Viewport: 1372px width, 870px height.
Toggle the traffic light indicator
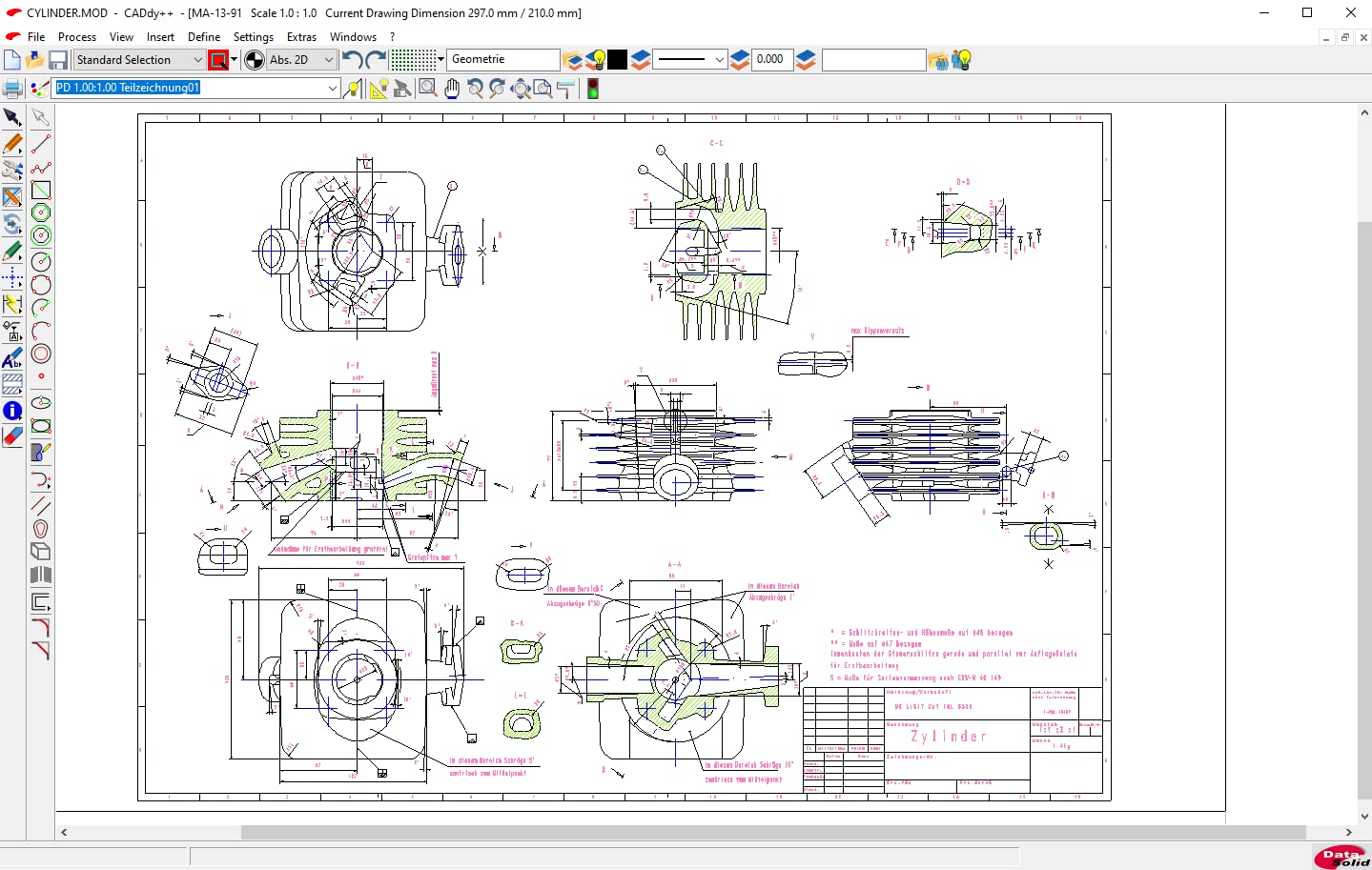[593, 90]
